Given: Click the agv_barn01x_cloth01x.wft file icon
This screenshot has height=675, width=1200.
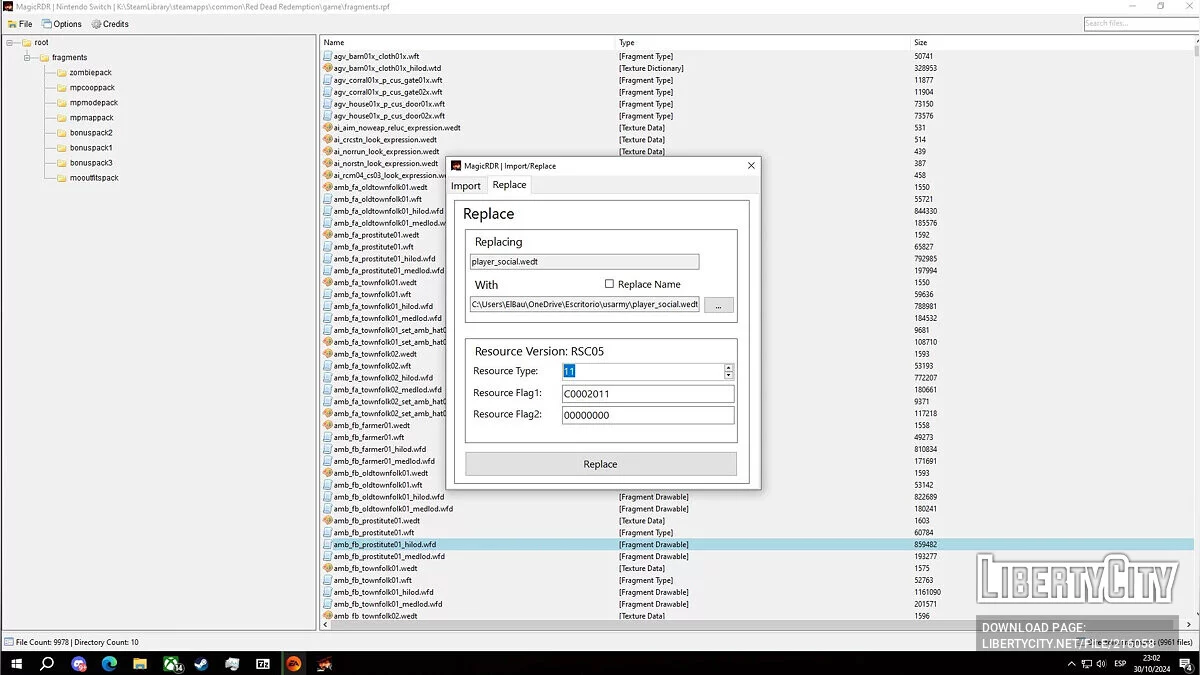Looking at the screenshot, I should coord(327,57).
